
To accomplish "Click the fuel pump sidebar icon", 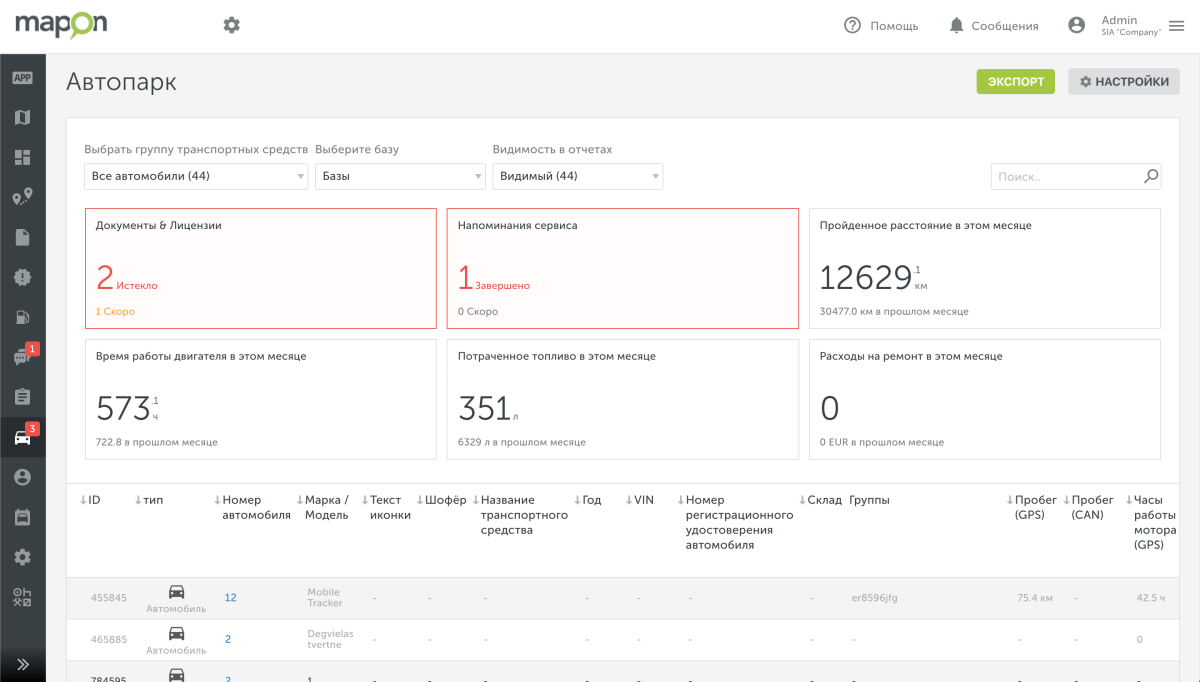I will point(22,318).
